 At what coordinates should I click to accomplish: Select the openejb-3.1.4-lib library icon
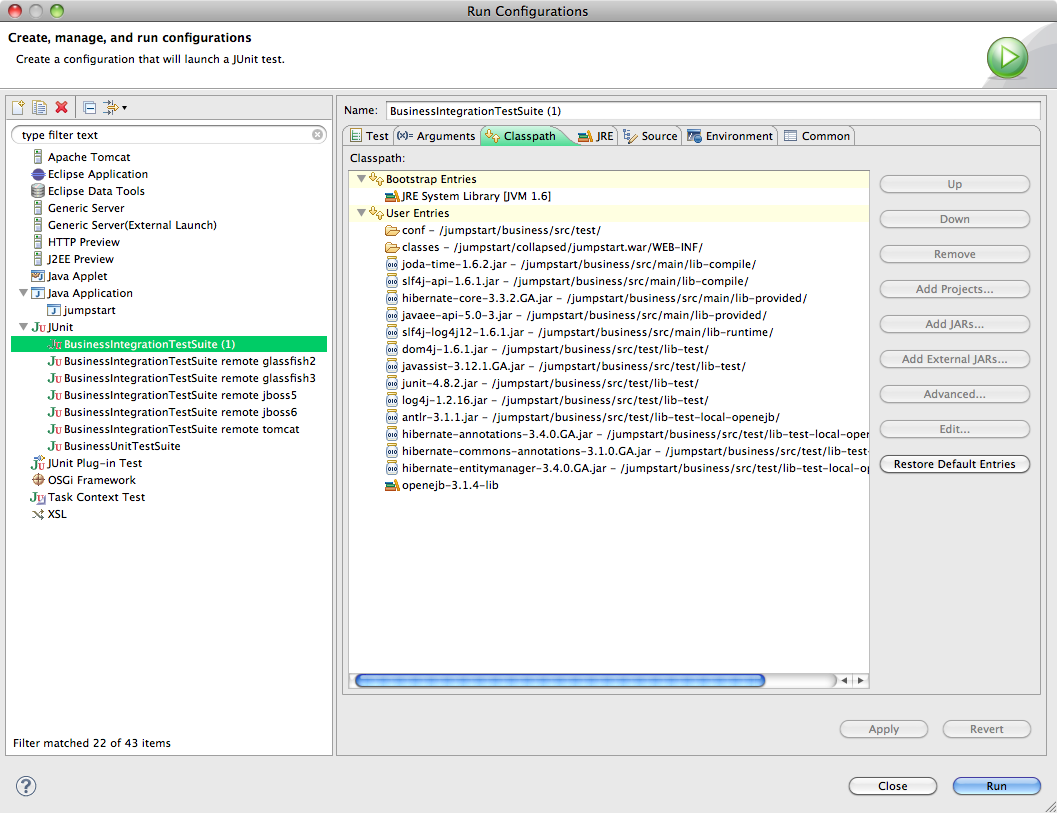click(392, 485)
